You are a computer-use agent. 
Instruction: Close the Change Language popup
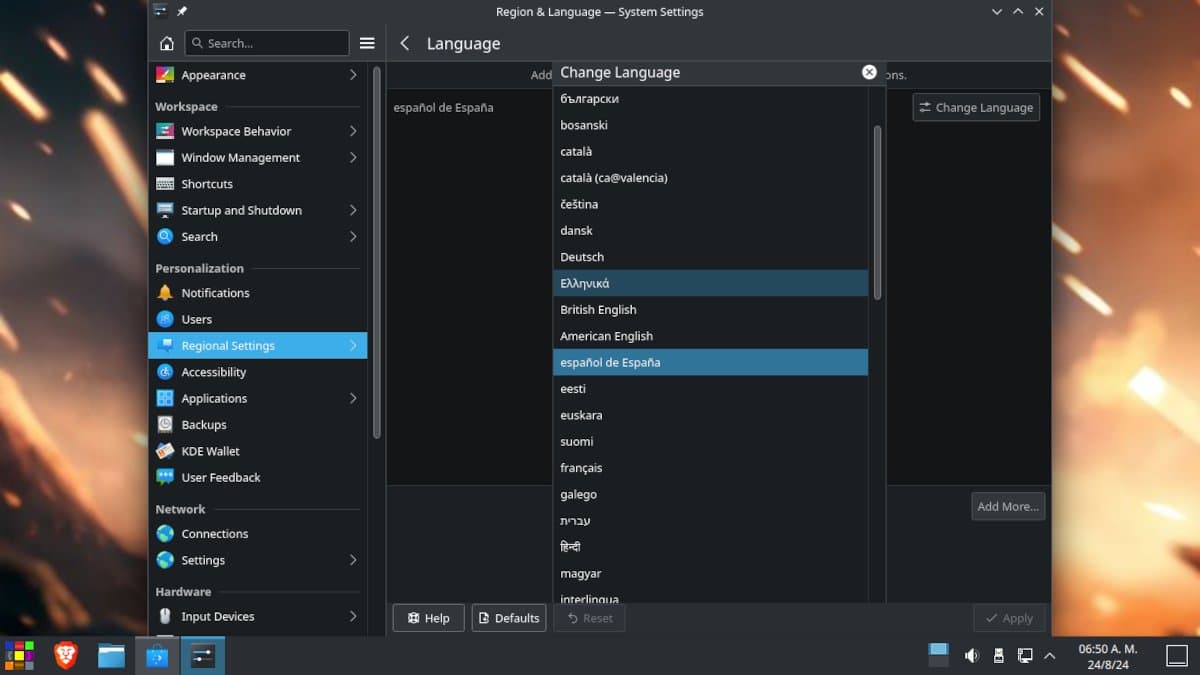tap(869, 72)
